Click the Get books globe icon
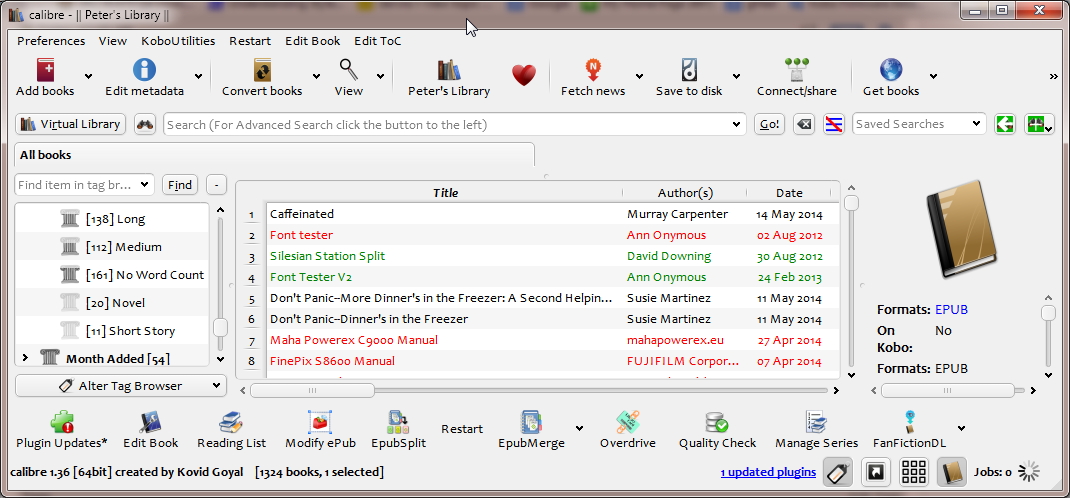 tap(891, 70)
